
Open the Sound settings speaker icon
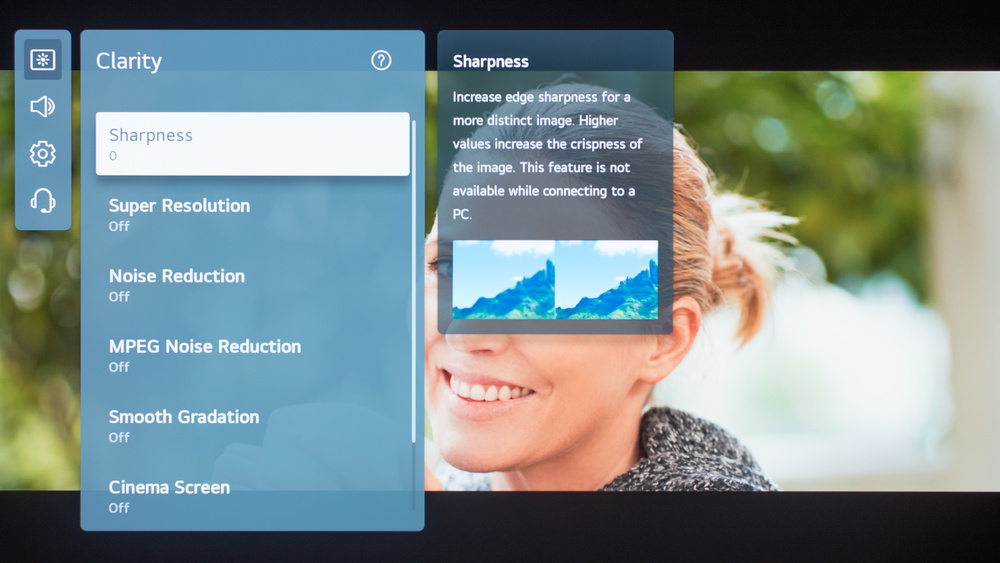(x=43, y=106)
